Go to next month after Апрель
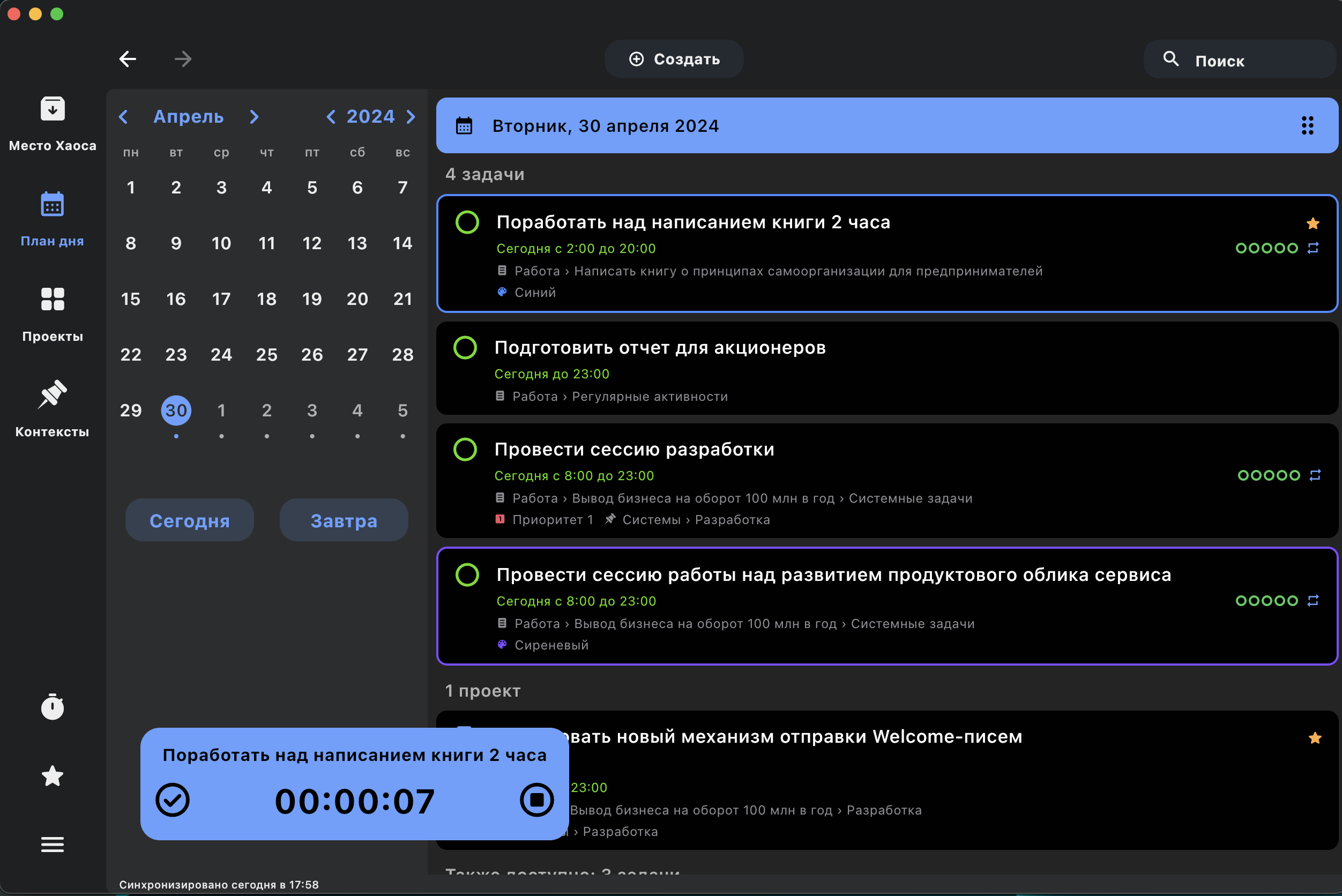 click(255, 117)
